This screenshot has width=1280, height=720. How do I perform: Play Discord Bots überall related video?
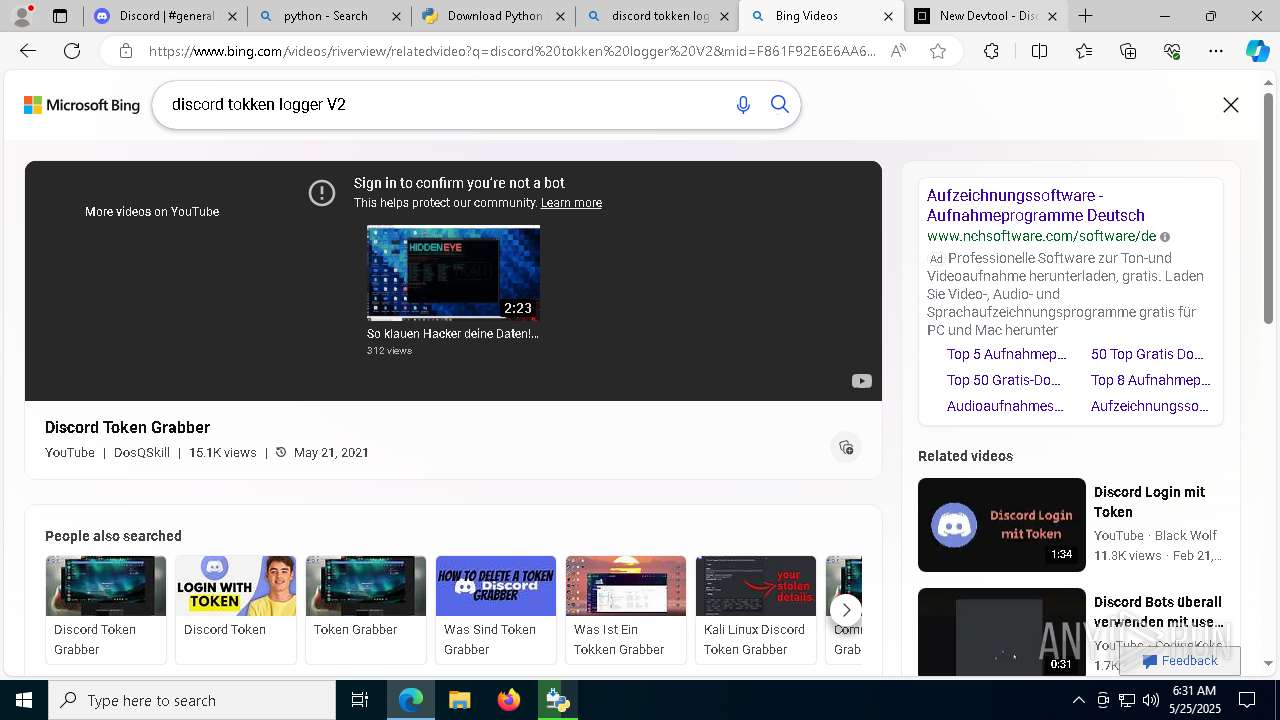[x=1001, y=632]
